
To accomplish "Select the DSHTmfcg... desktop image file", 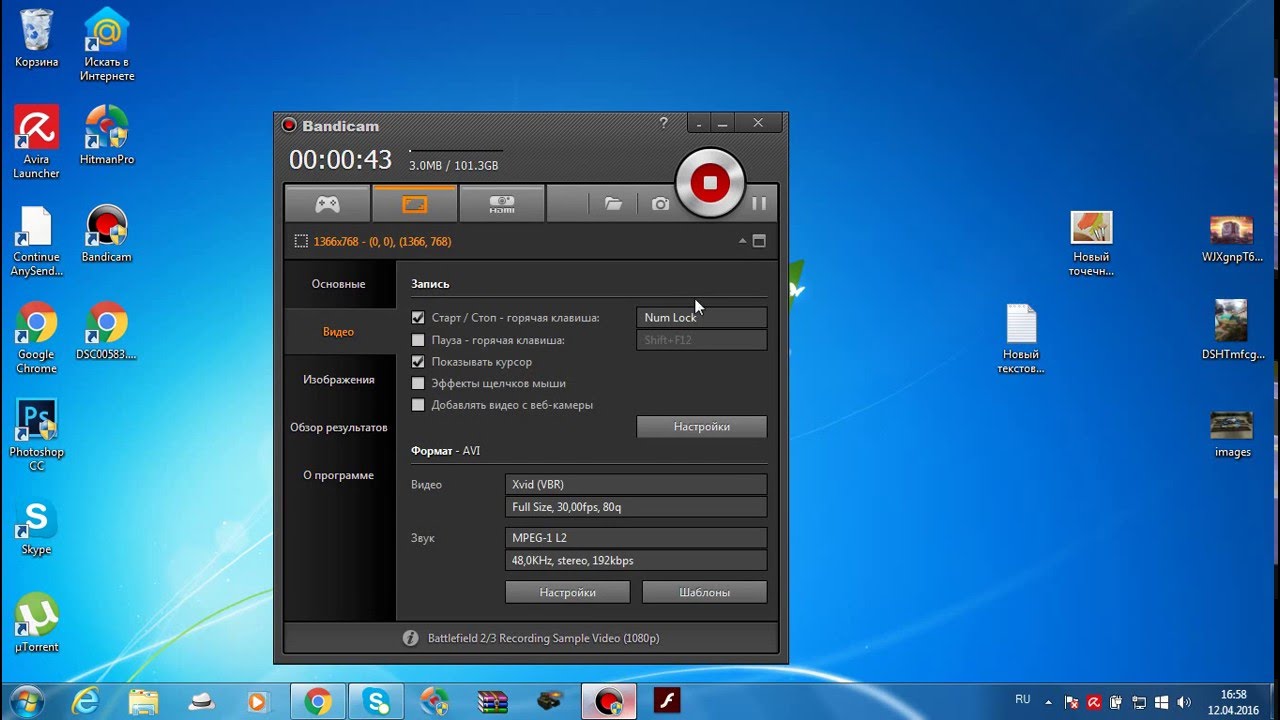I will click(x=1232, y=330).
